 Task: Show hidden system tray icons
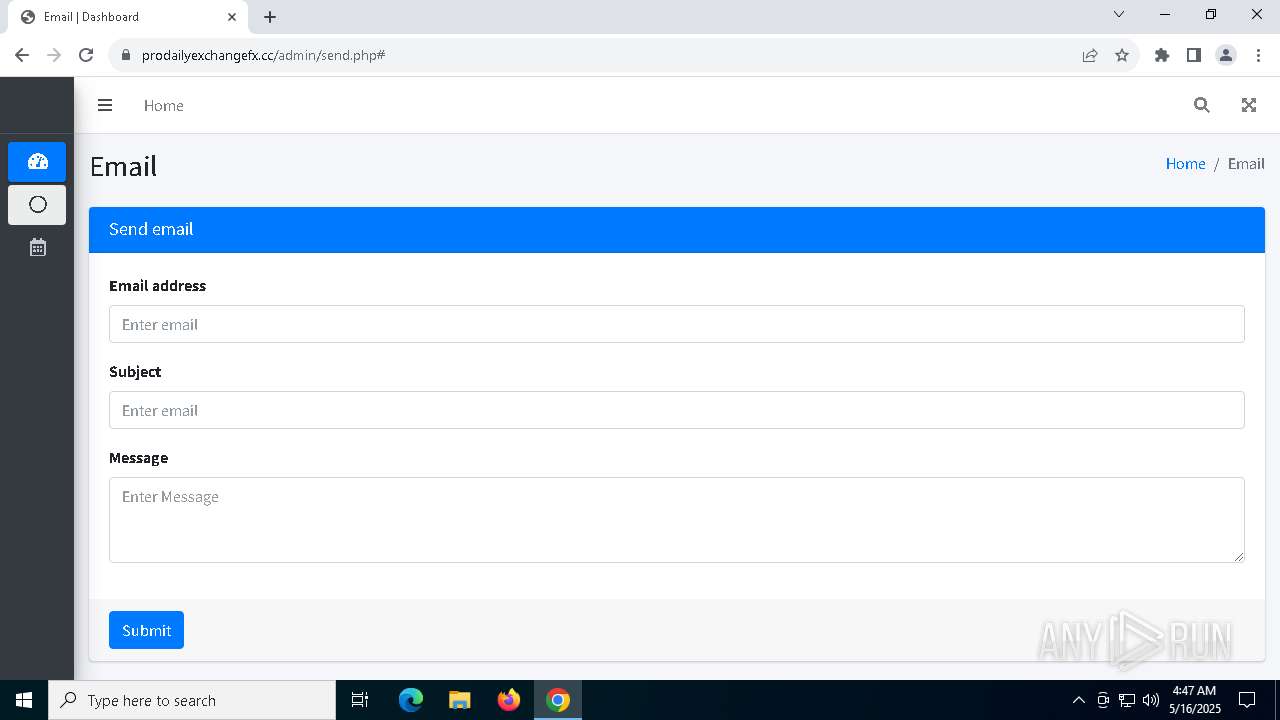(x=1078, y=700)
